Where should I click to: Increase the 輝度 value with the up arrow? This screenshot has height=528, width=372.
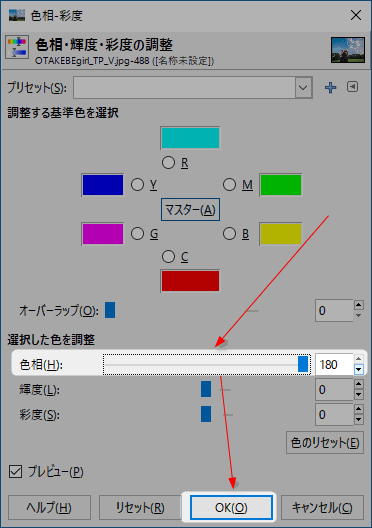(359, 384)
